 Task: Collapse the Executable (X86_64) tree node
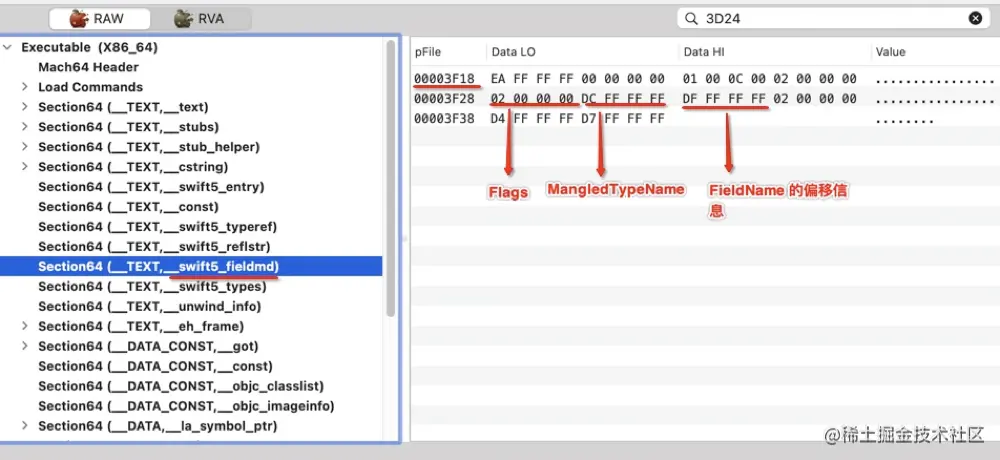8,47
